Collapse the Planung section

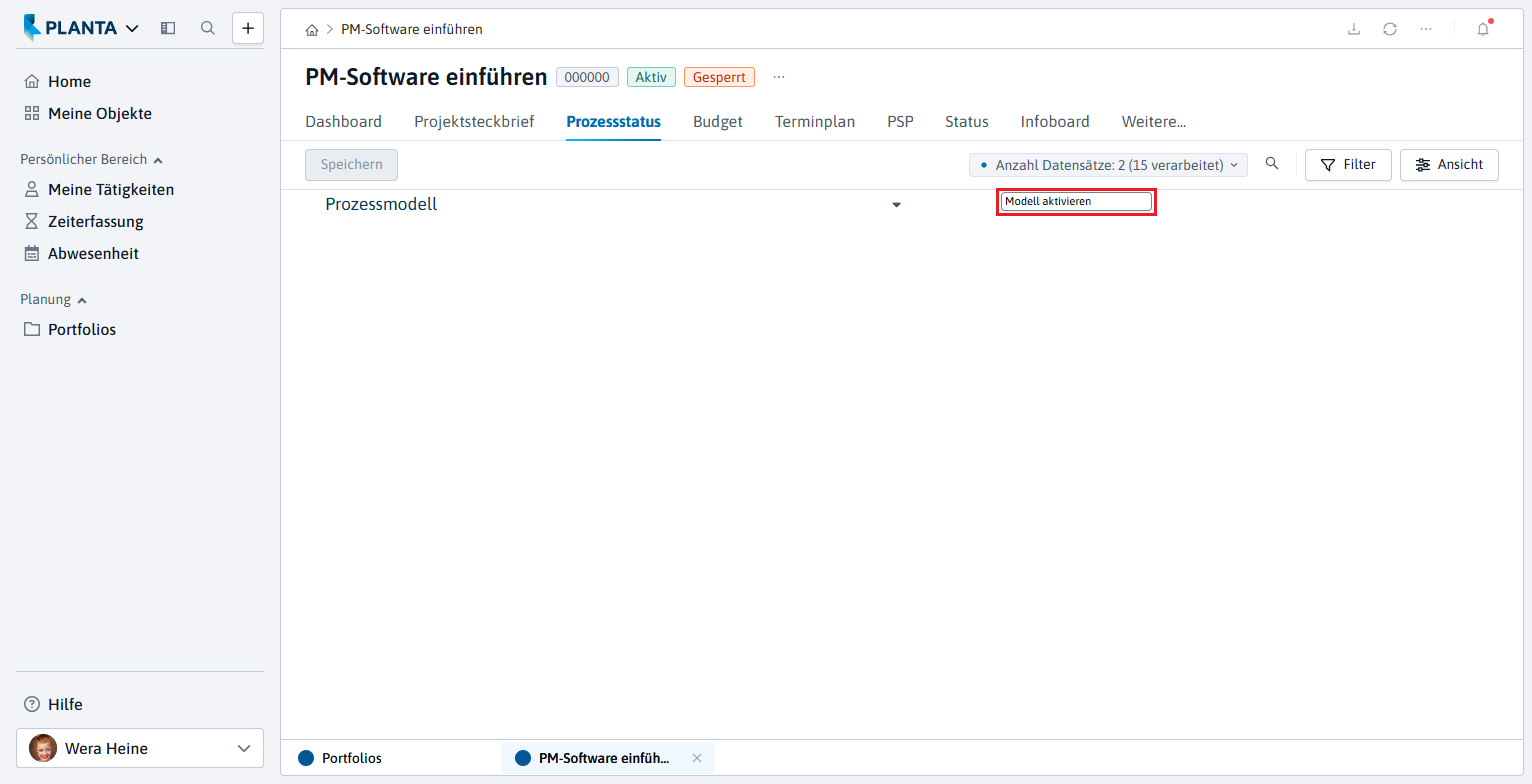tap(54, 299)
